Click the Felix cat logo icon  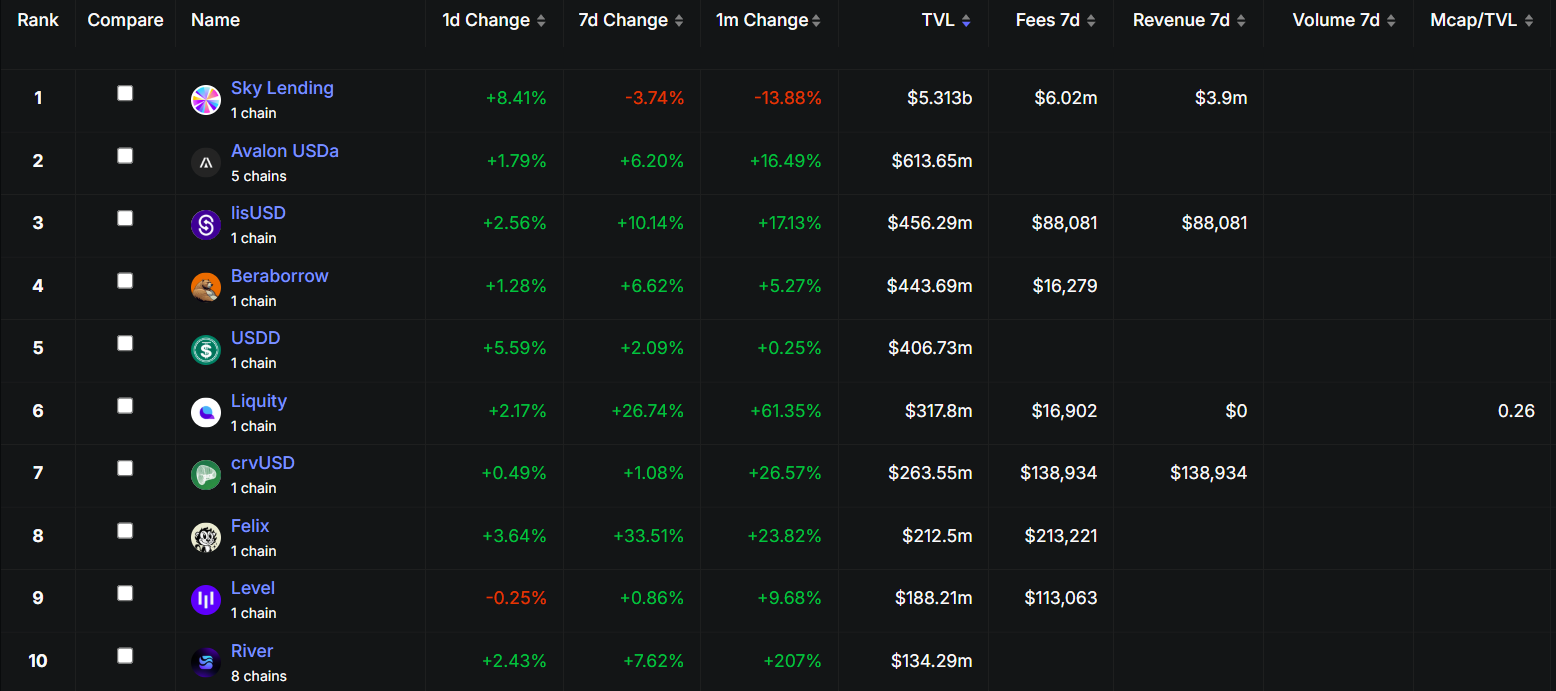205,537
